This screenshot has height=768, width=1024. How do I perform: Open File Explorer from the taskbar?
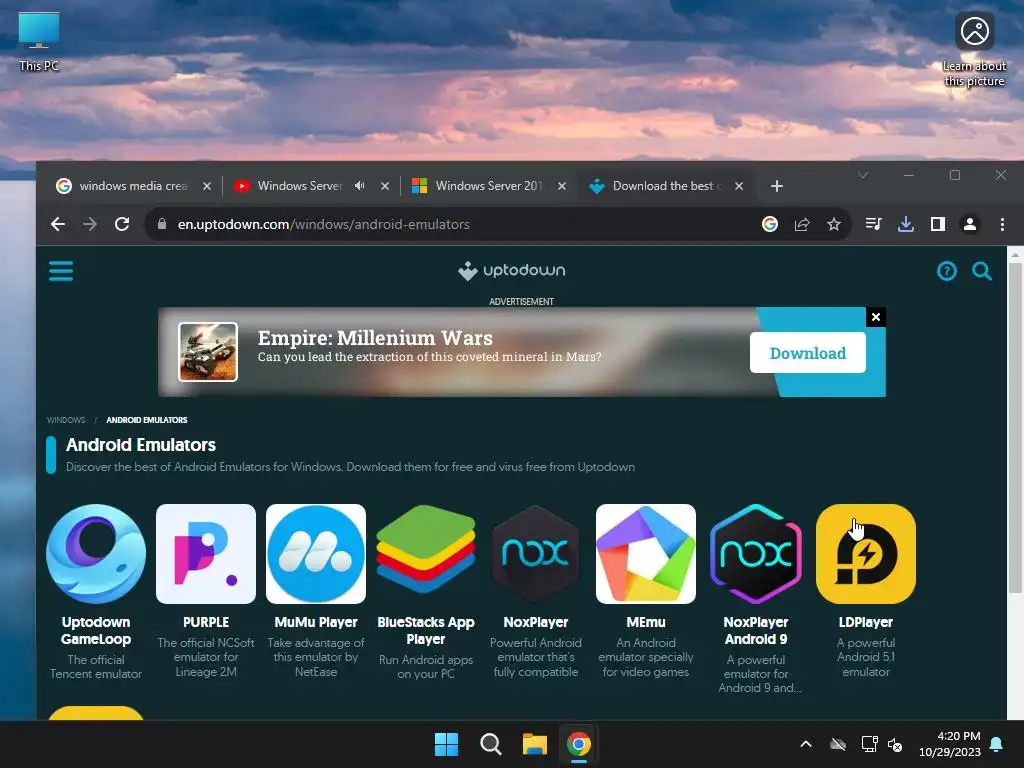coord(534,744)
